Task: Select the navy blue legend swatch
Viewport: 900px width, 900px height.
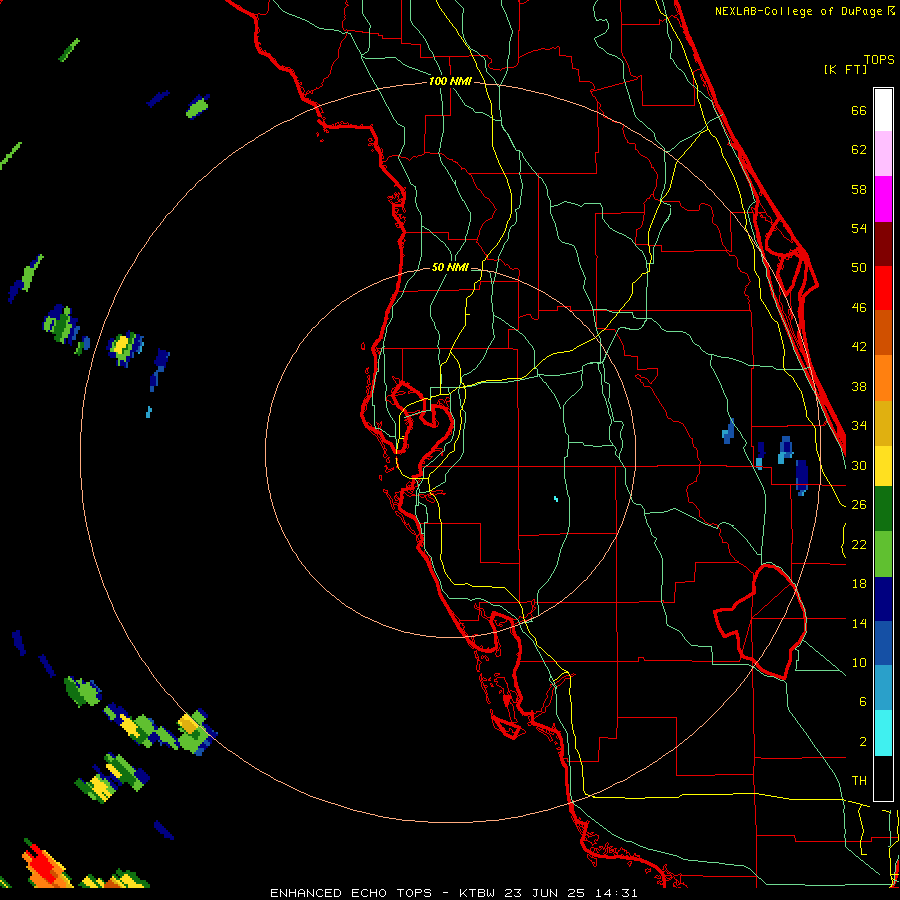Action: [883, 599]
